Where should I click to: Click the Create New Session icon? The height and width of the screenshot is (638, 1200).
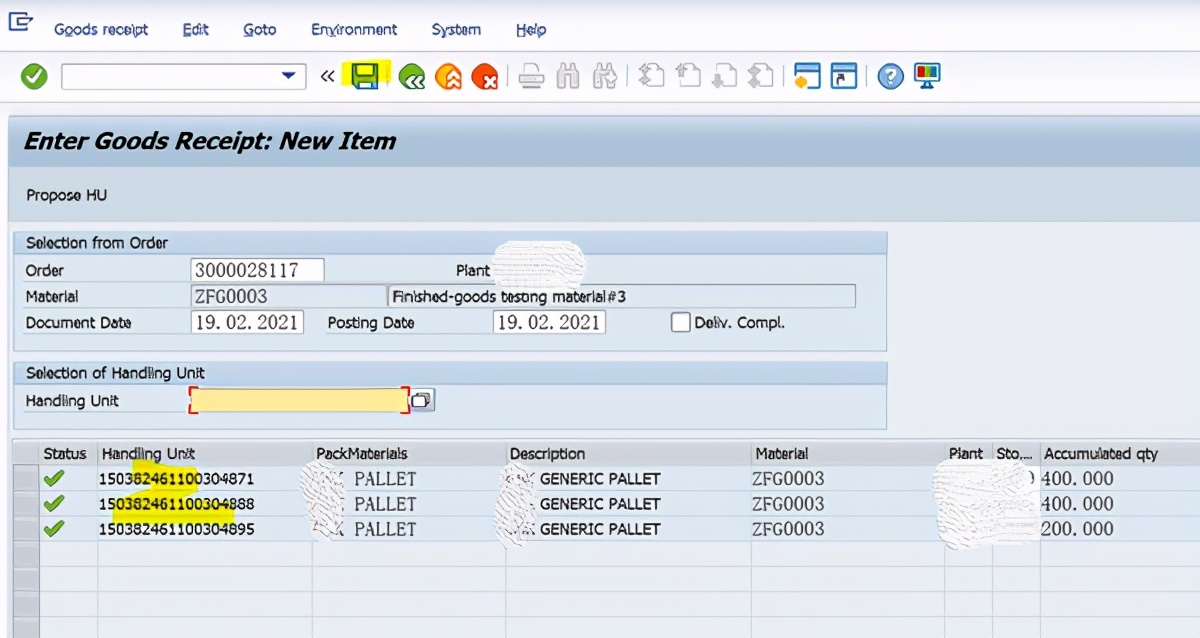coord(807,76)
